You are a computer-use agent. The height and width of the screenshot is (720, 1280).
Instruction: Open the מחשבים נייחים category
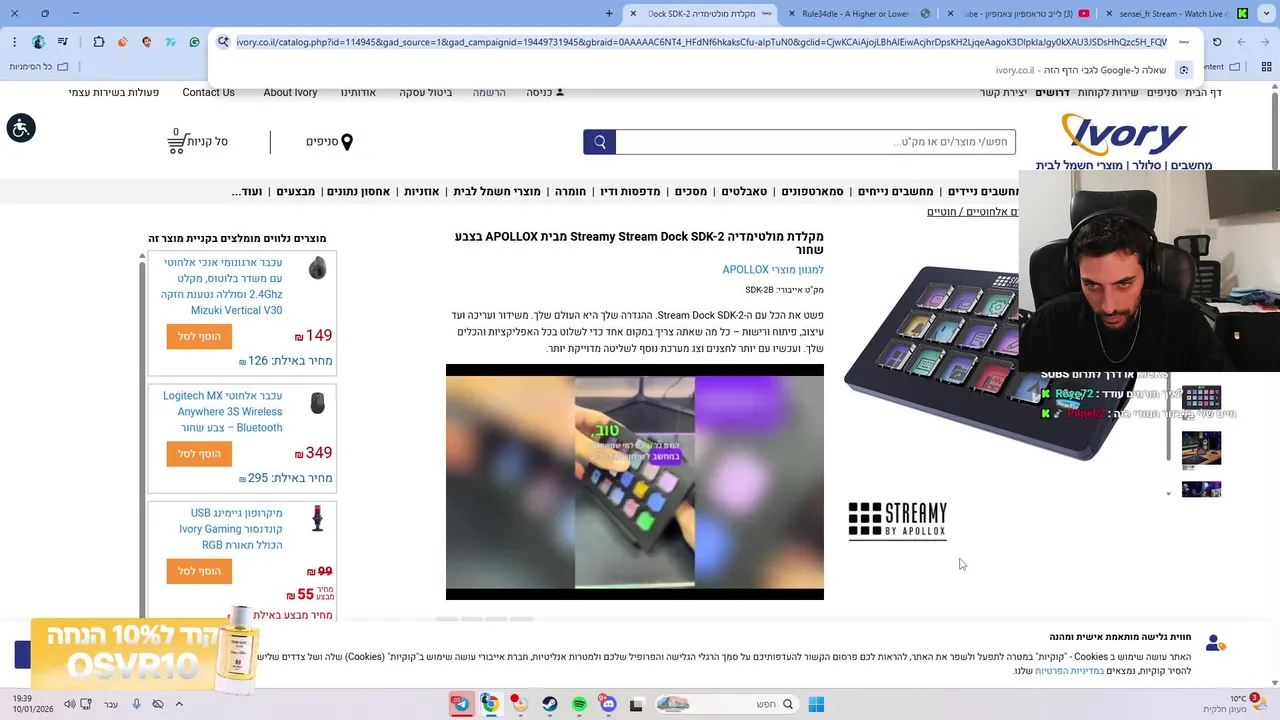tap(896, 191)
